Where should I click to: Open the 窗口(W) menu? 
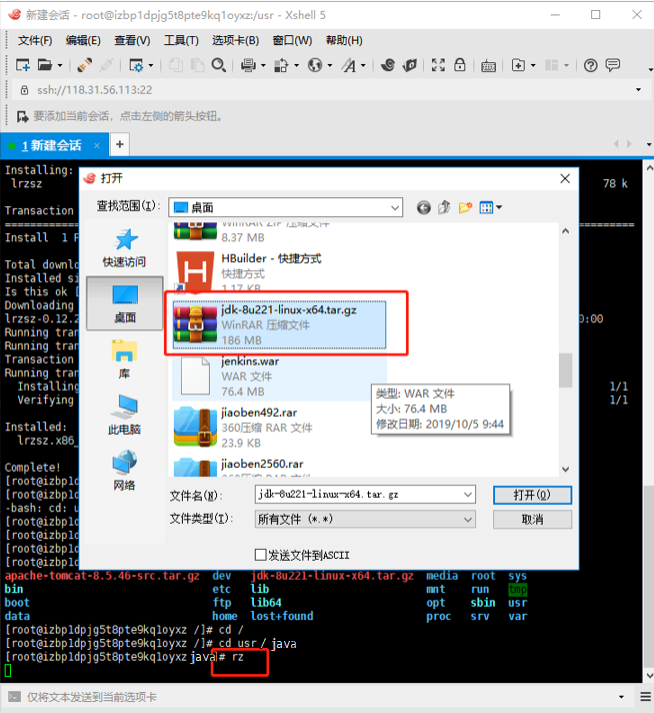pos(292,40)
